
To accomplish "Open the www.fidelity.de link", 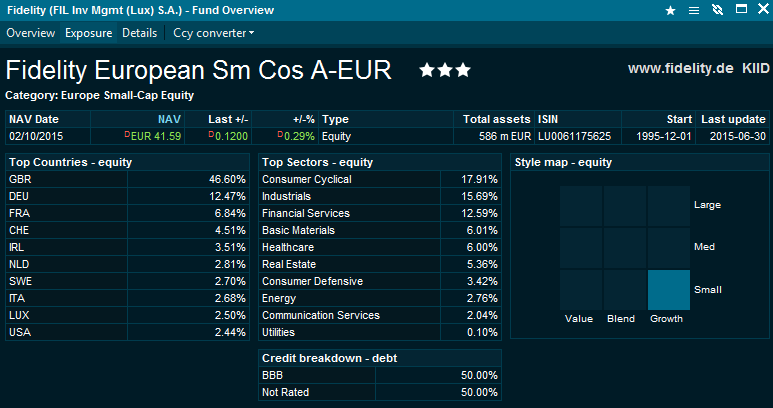I will point(680,68).
